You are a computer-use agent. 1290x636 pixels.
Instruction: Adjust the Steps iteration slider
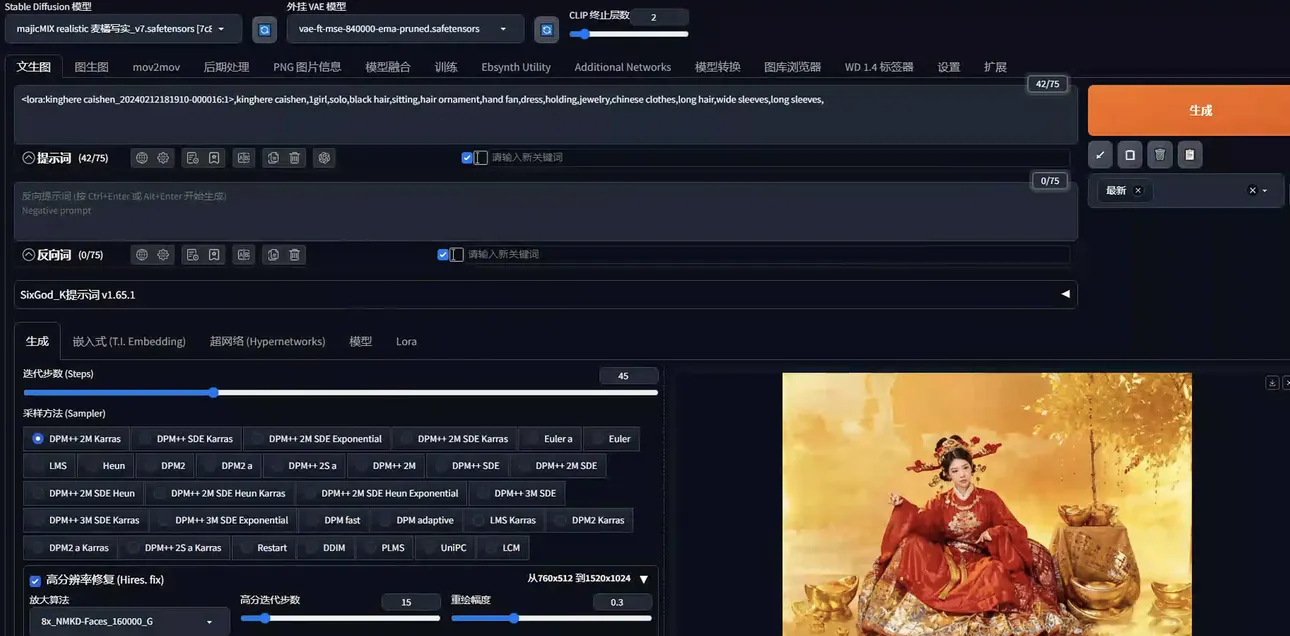(214, 393)
